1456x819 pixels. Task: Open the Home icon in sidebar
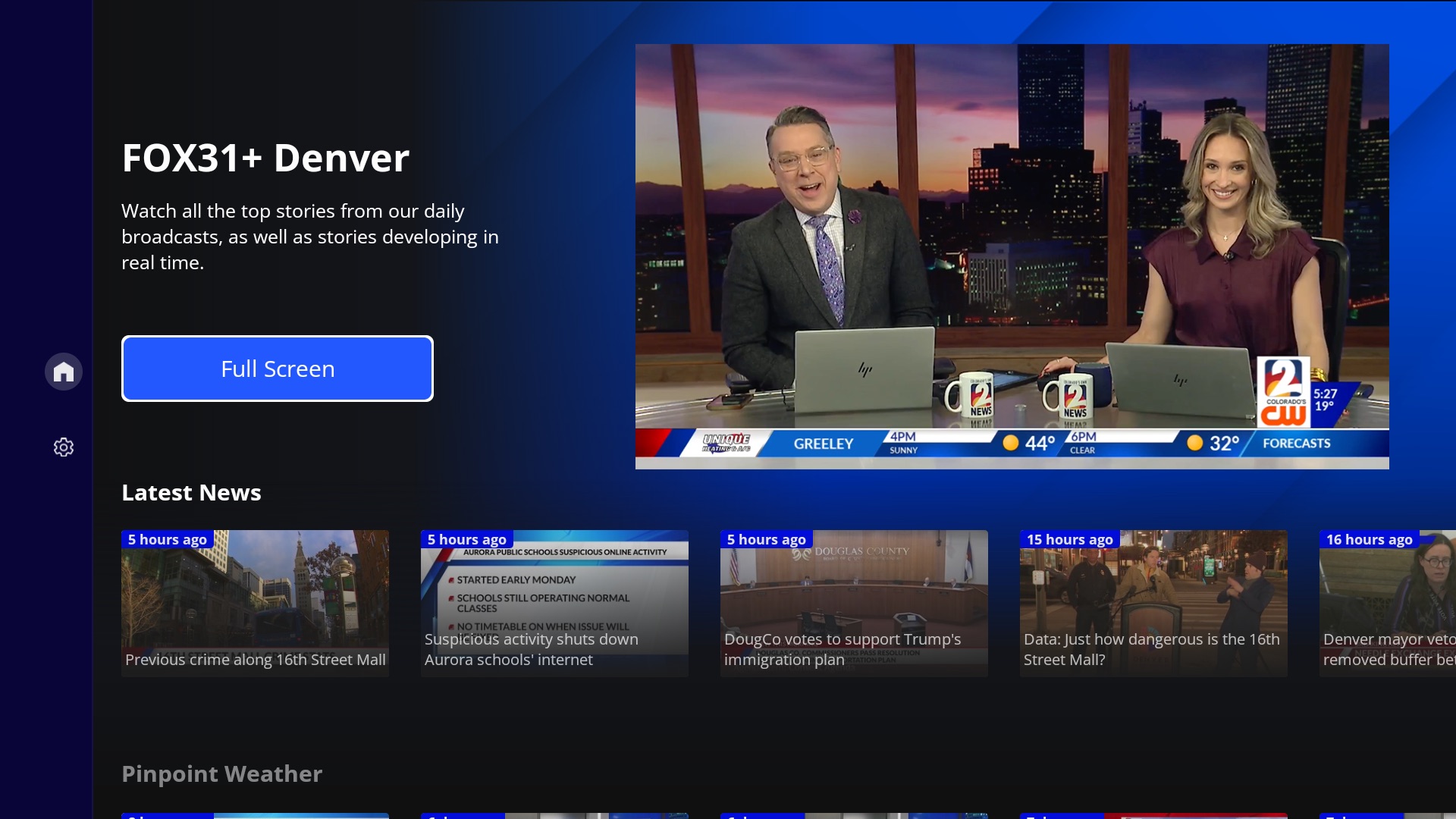point(64,372)
